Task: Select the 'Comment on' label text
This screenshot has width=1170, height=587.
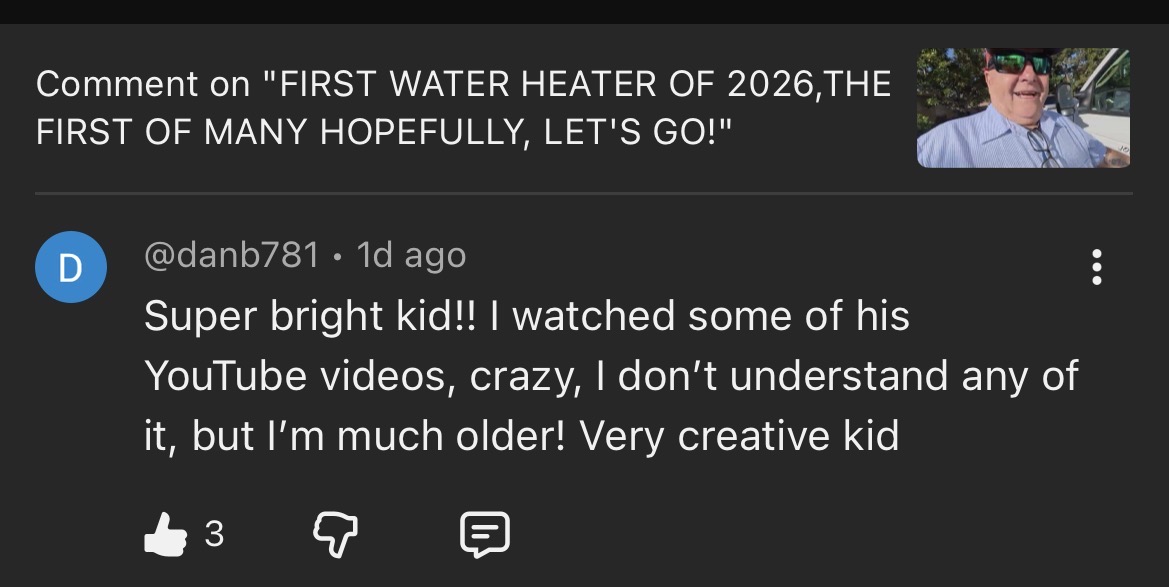Action: [x=143, y=84]
